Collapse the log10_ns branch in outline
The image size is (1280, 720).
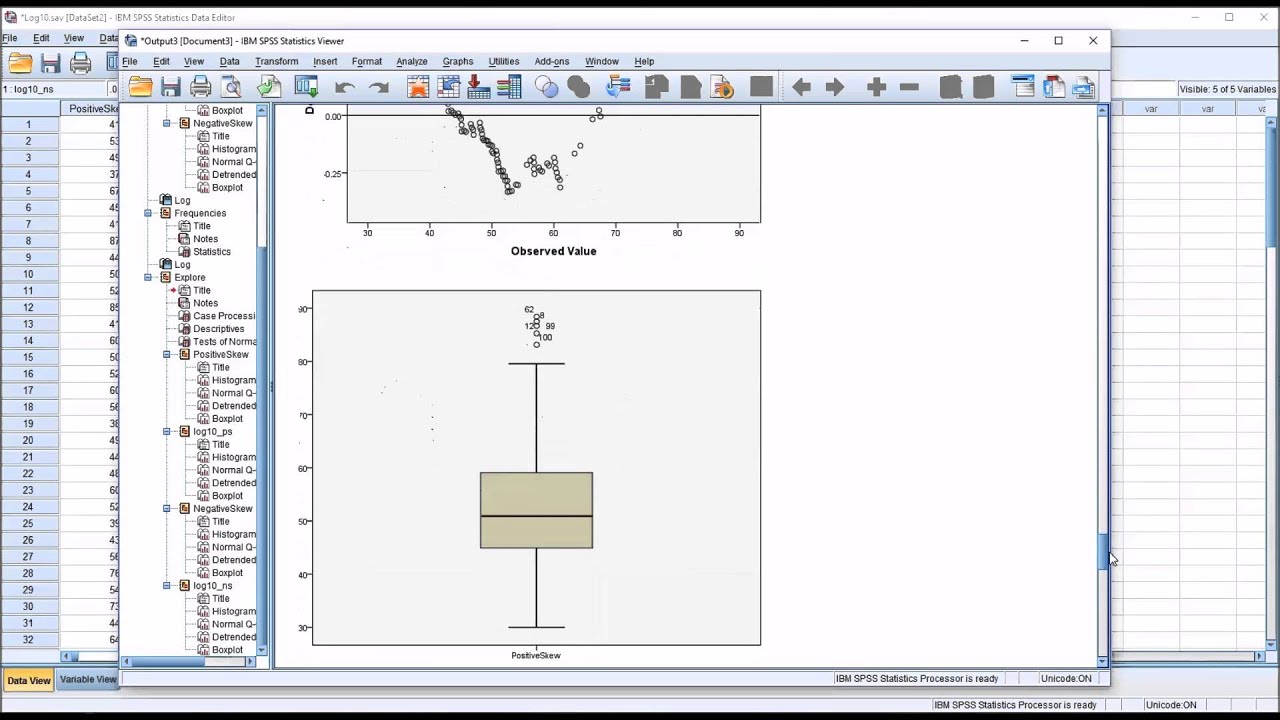167,585
